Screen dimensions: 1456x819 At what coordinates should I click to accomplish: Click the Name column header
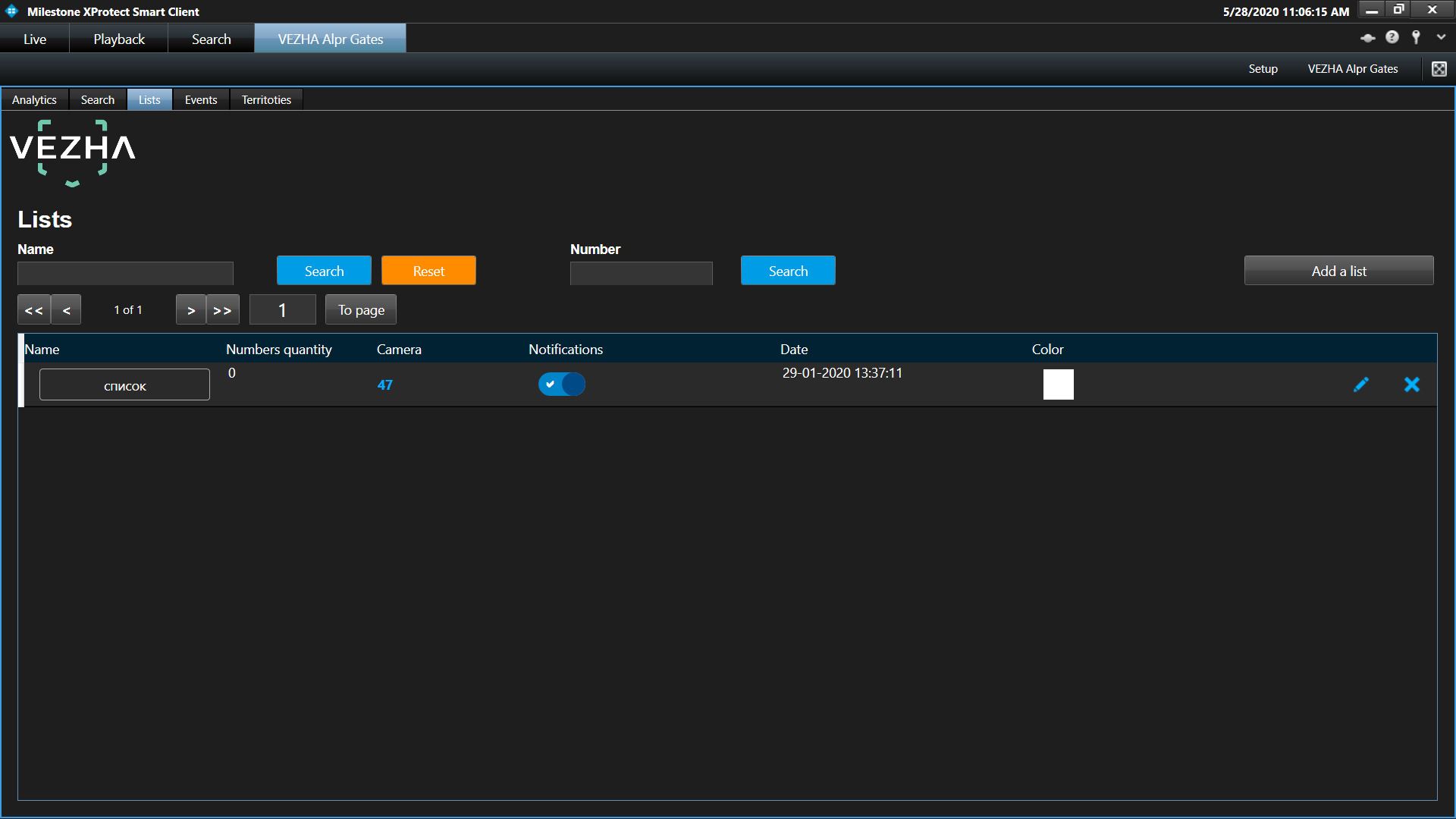coord(42,350)
